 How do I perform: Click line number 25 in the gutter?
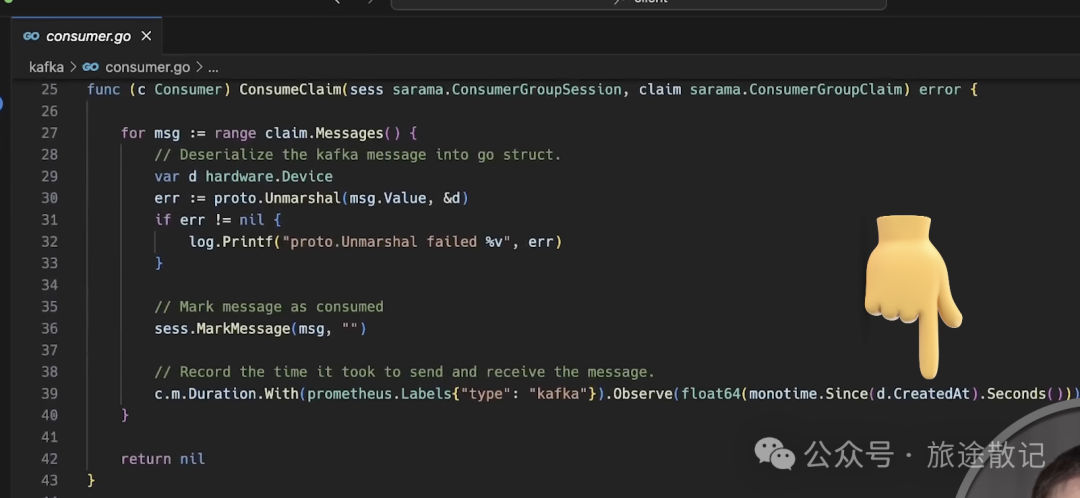(50, 90)
